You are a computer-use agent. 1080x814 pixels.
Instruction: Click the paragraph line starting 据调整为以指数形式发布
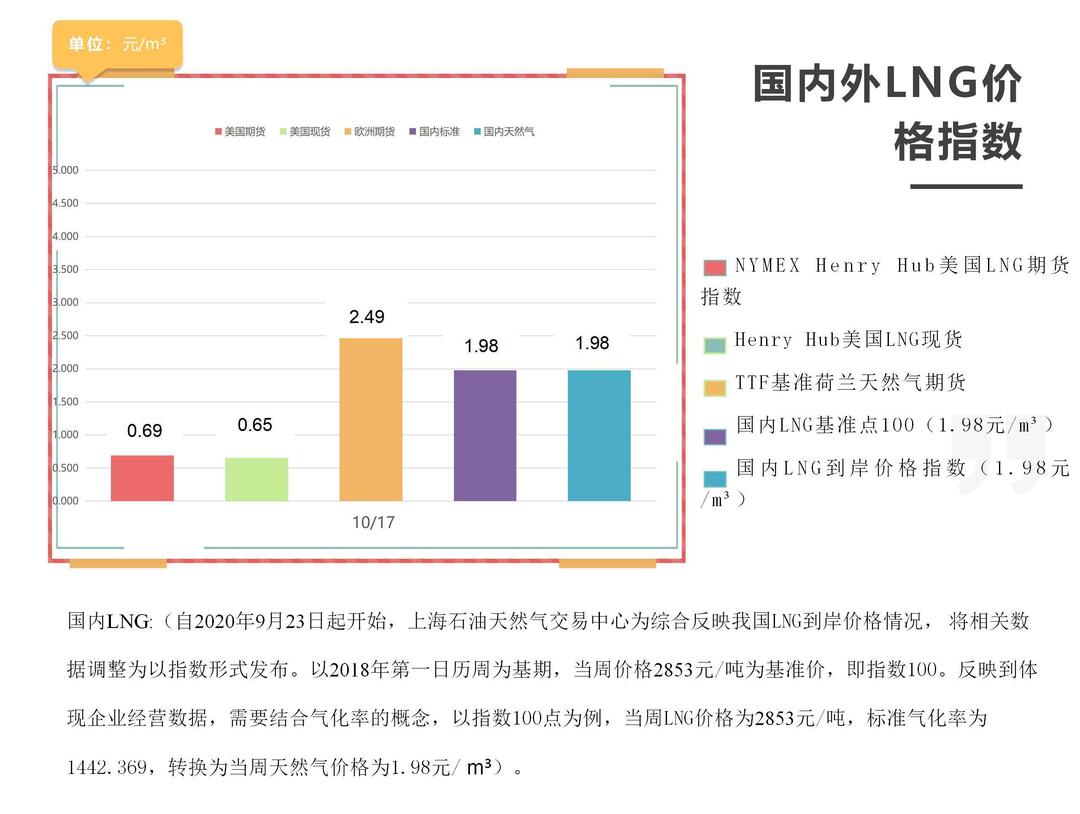coord(552,669)
